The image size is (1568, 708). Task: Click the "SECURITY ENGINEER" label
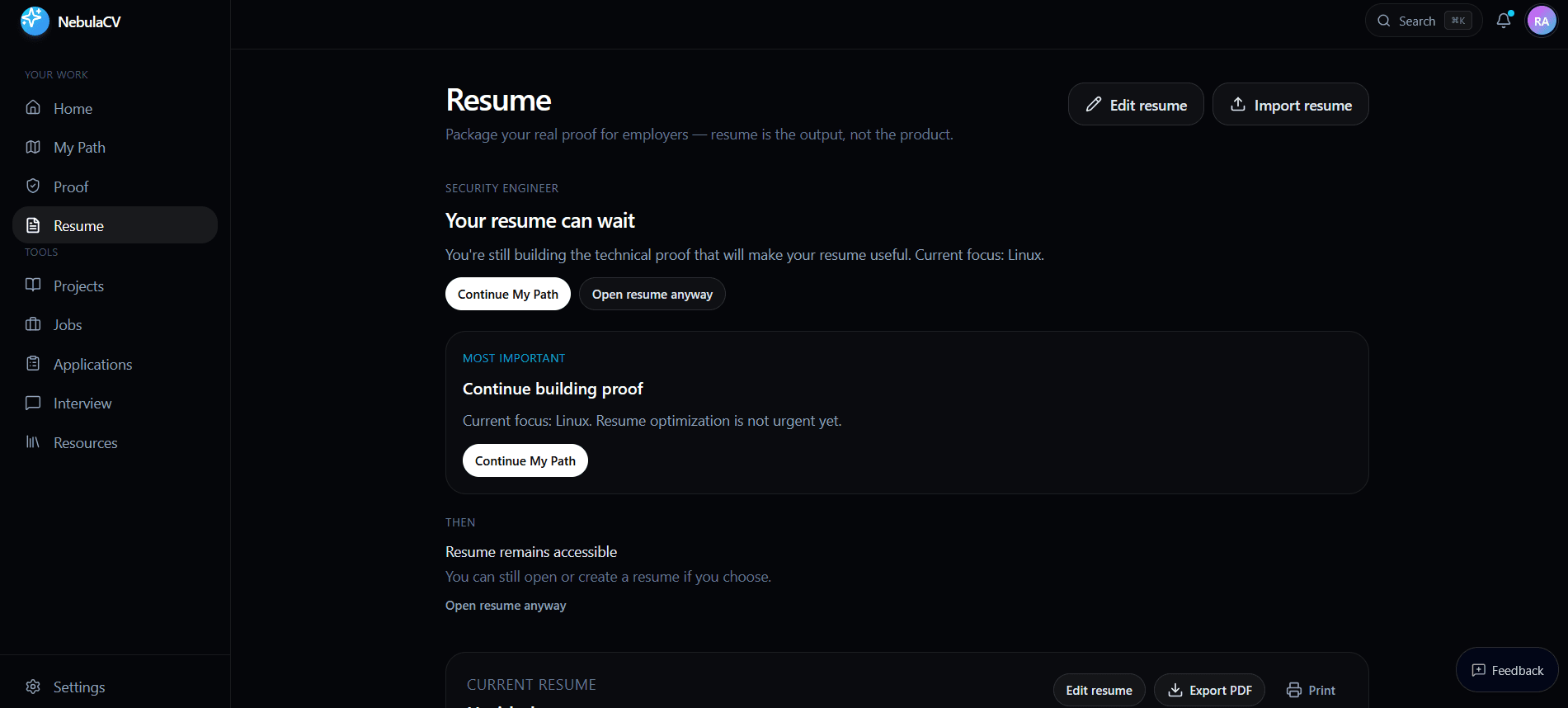point(501,188)
